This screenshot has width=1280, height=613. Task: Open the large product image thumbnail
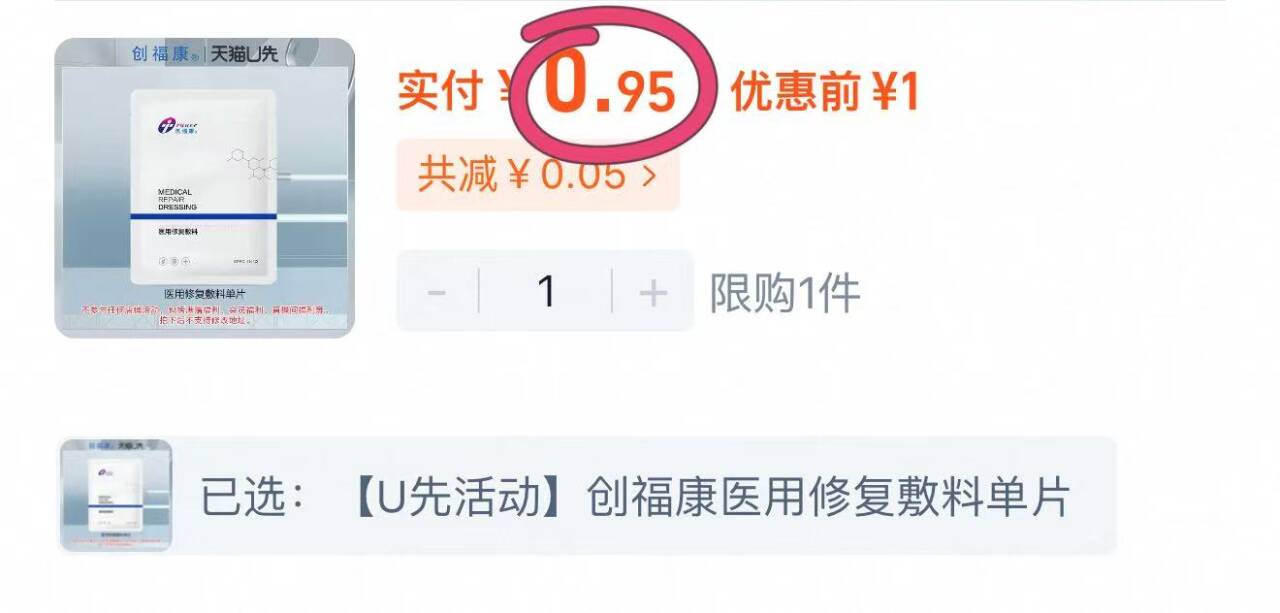point(205,188)
